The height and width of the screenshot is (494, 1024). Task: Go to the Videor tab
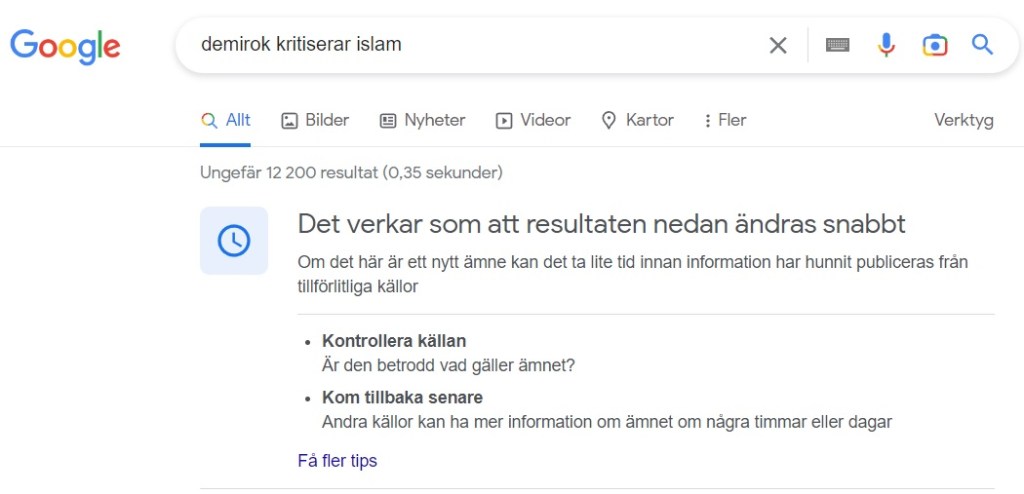[533, 121]
